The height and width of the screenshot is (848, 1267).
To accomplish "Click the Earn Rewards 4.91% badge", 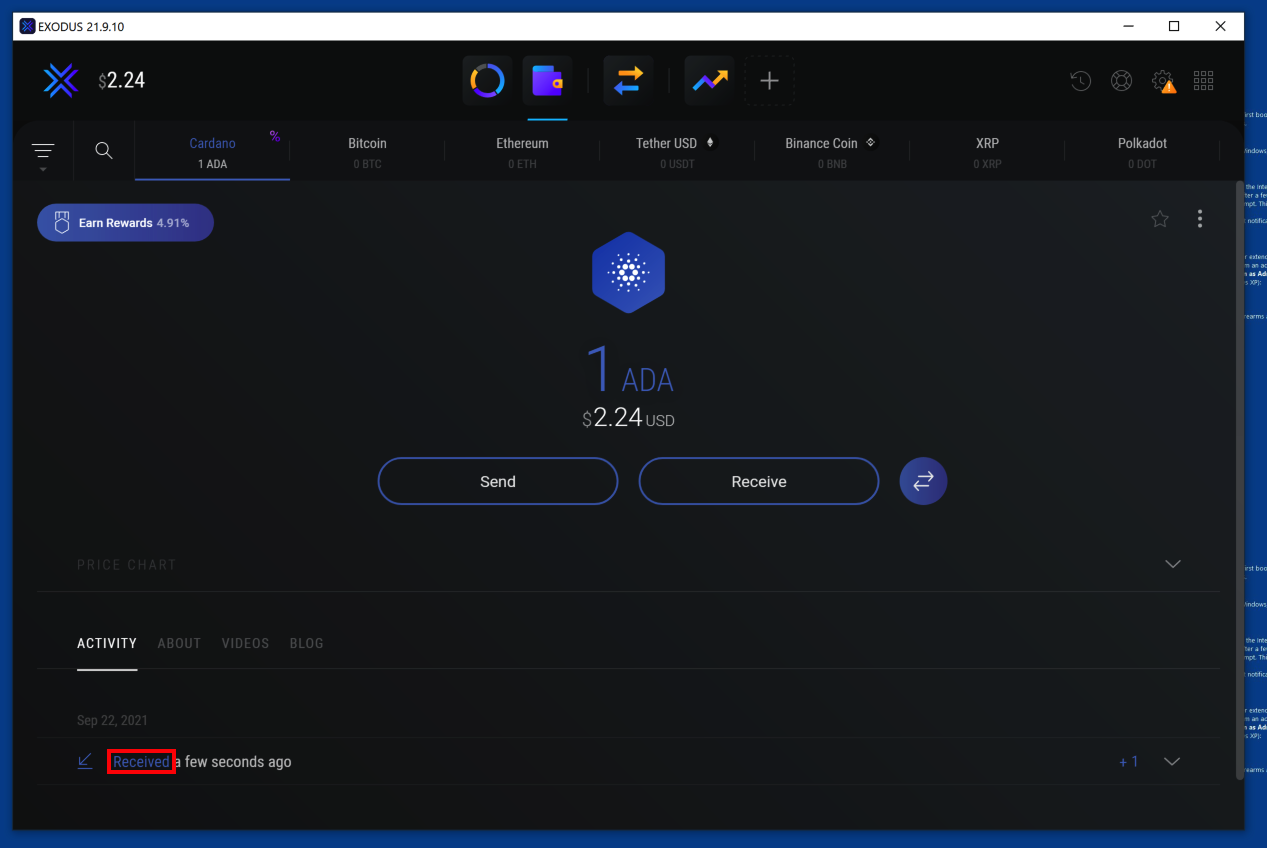I will click(x=125, y=223).
